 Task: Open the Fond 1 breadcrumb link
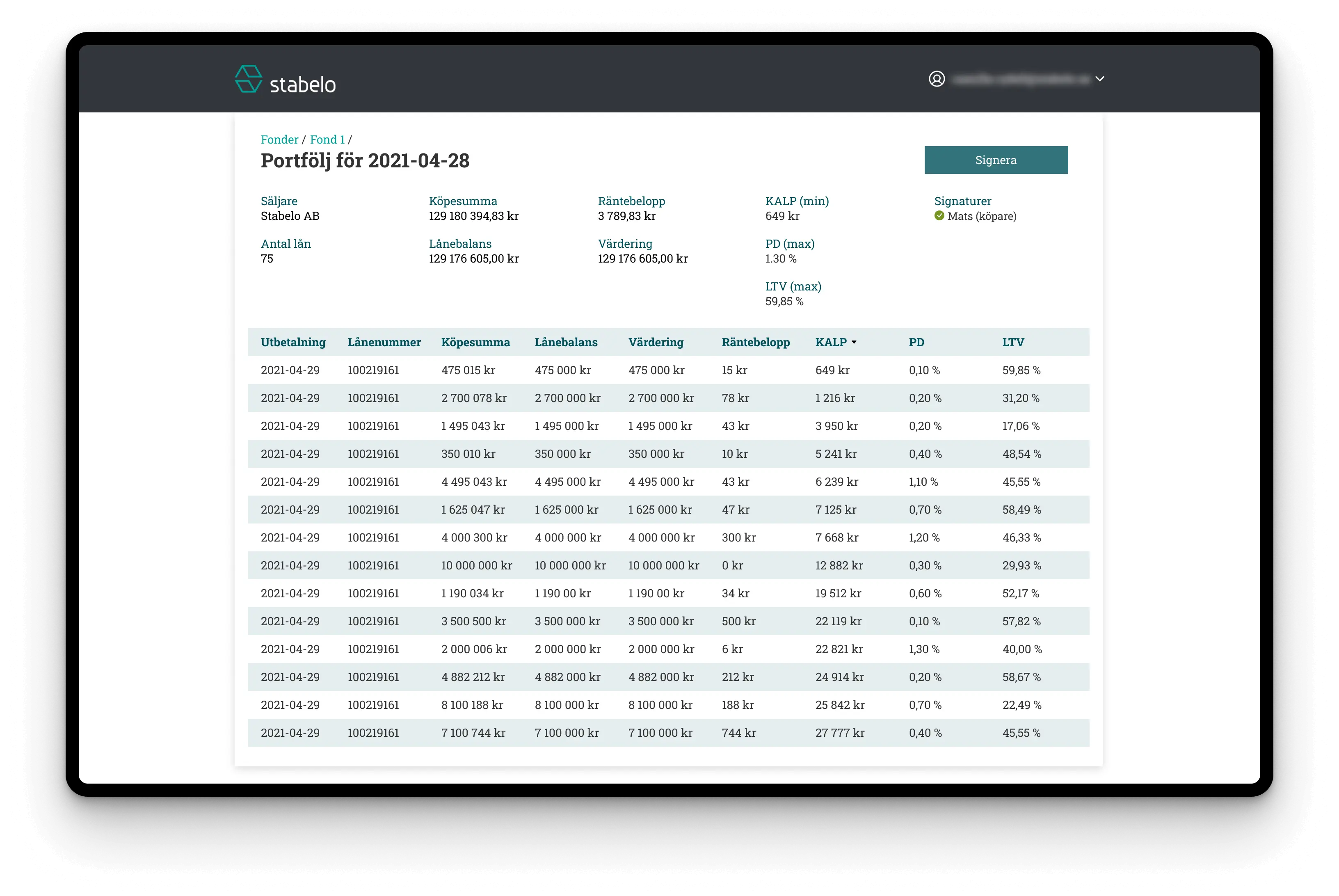pos(327,139)
